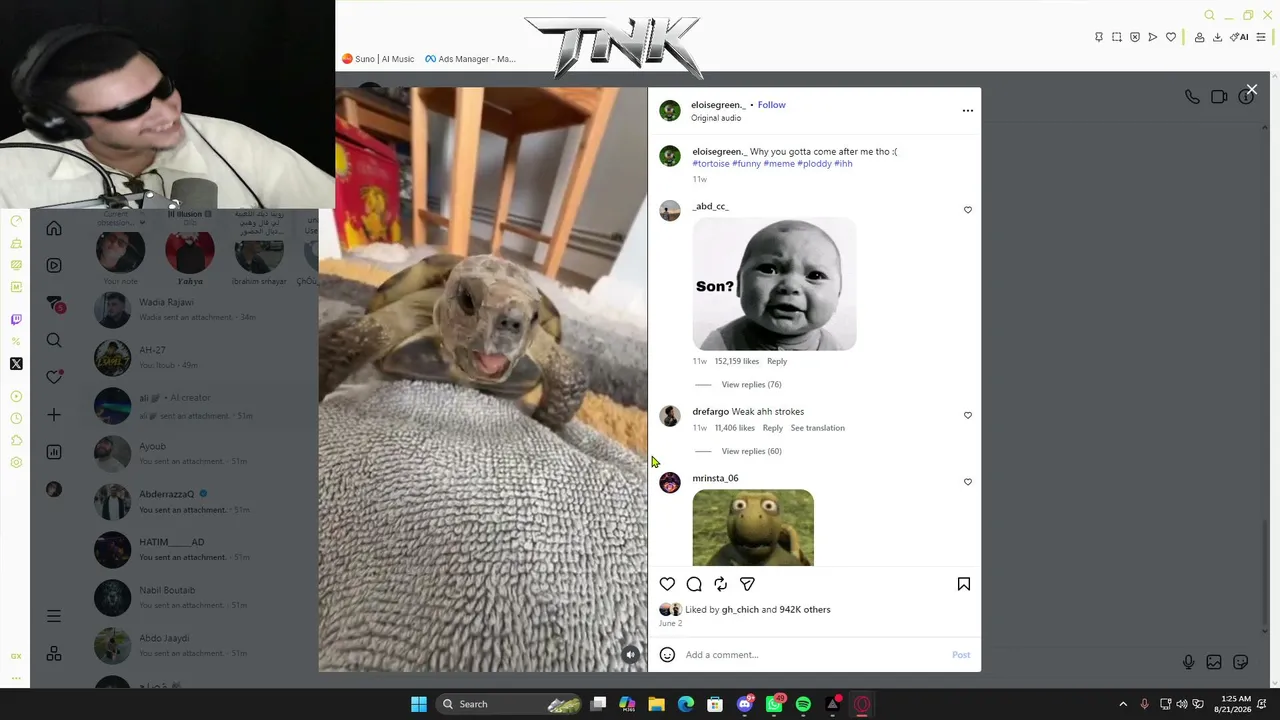
Task: Open Instagram Notifications heart icon
Action: [54, 377]
